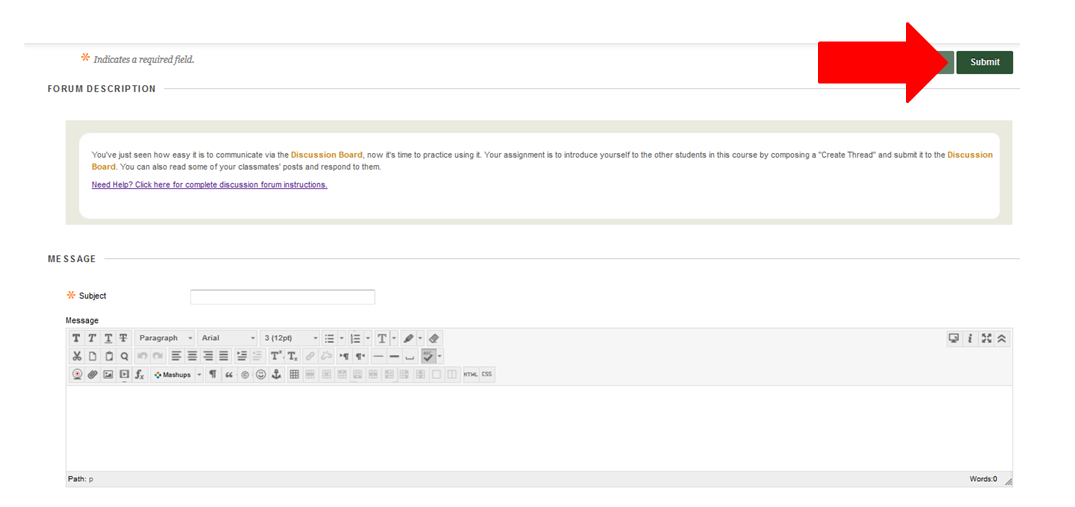Open the complete discussion forum instructions link

[209, 185]
